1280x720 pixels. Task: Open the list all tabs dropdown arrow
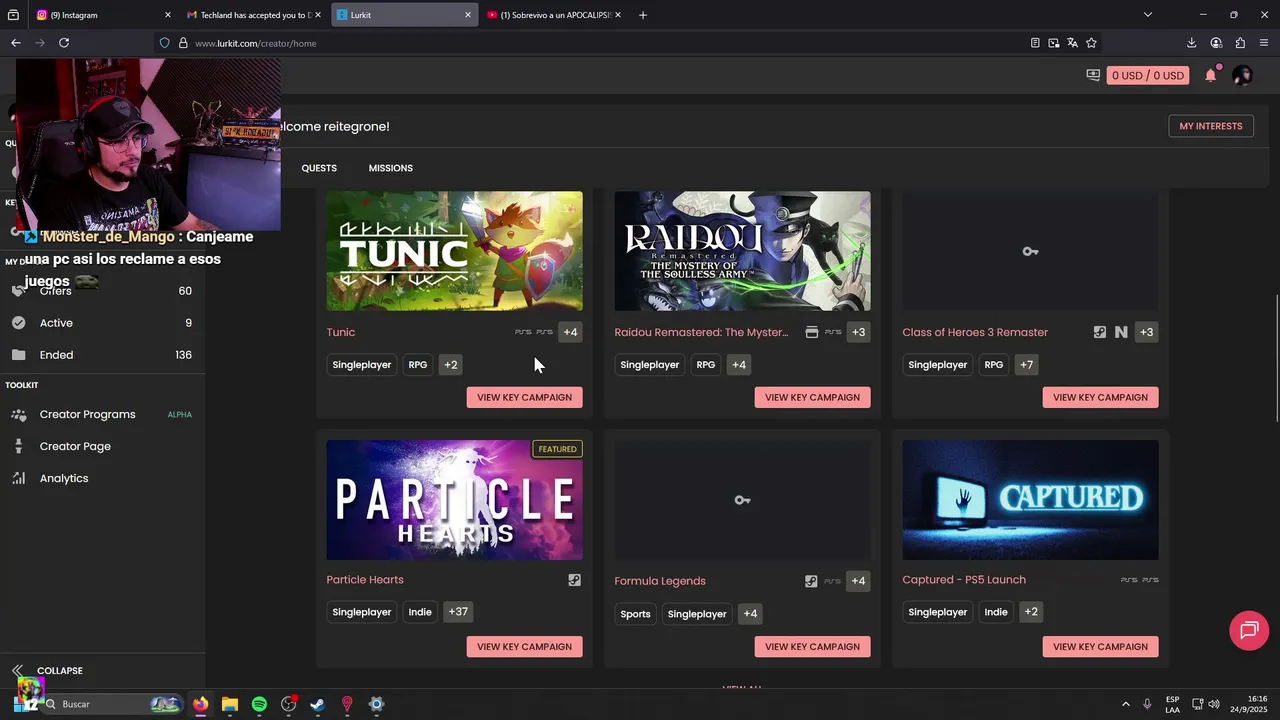pos(1148,15)
